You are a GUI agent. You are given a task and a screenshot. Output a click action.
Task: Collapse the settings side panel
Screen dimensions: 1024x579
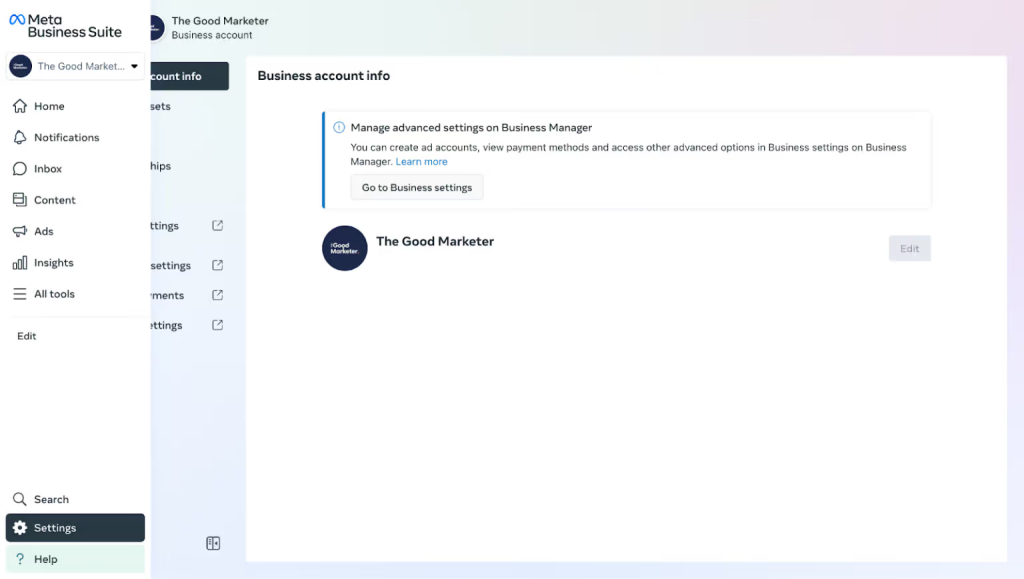[213, 543]
